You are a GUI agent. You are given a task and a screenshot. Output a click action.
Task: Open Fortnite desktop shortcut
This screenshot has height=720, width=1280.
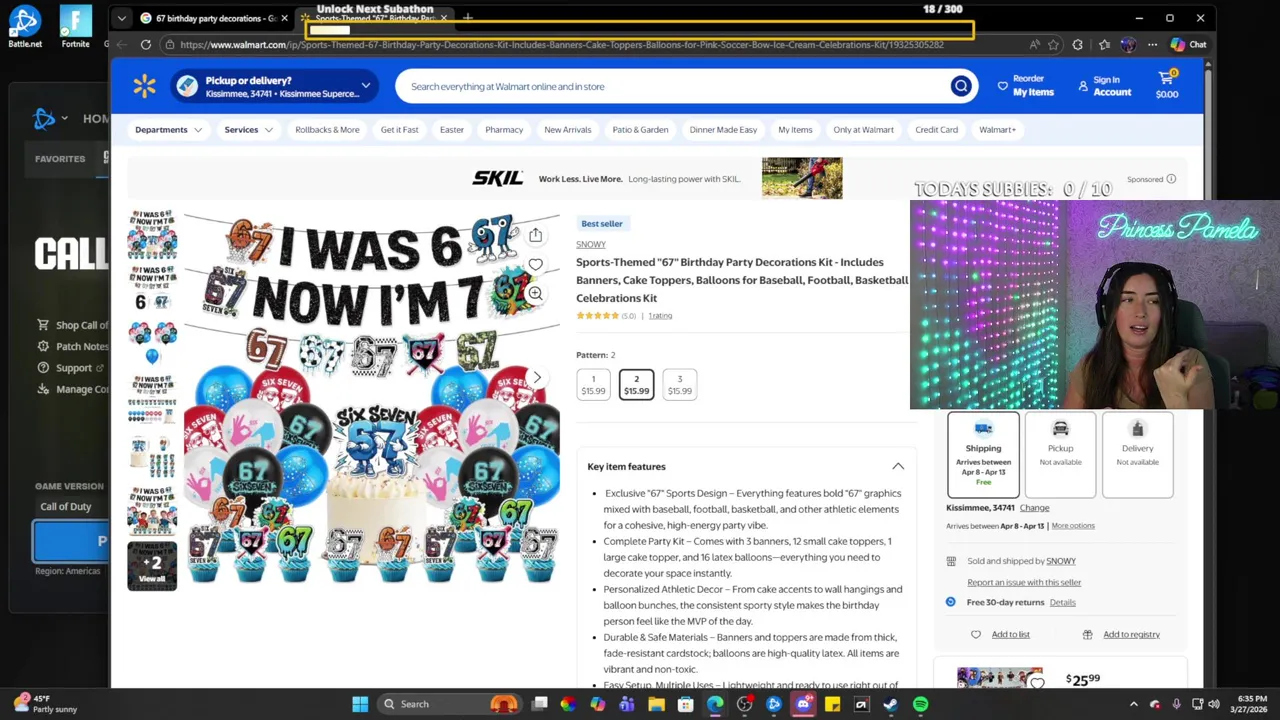[75, 27]
